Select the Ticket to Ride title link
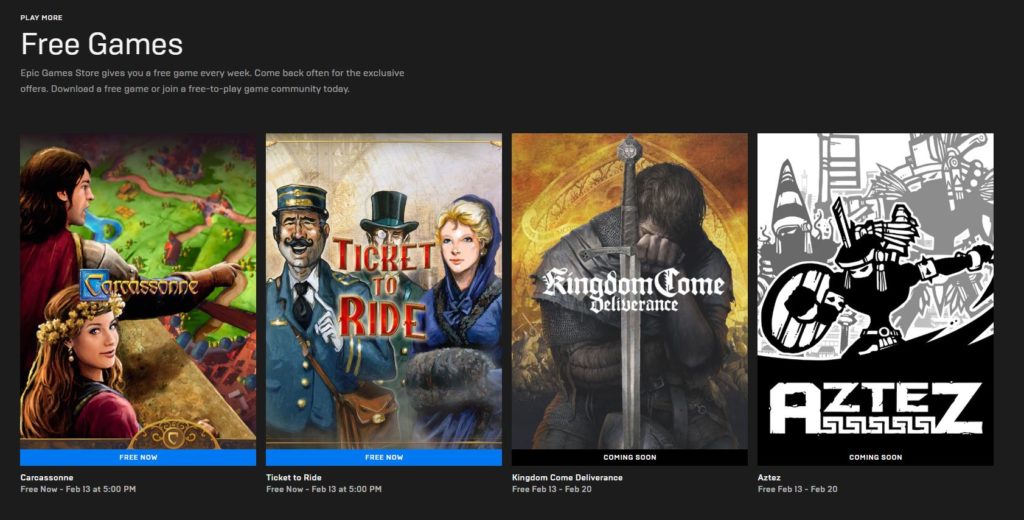1024x520 pixels. (x=293, y=477)
